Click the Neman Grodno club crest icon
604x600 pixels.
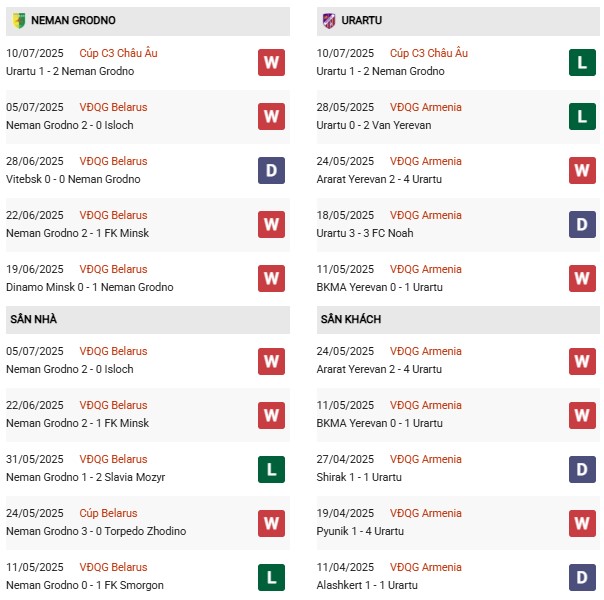[18, 20]
